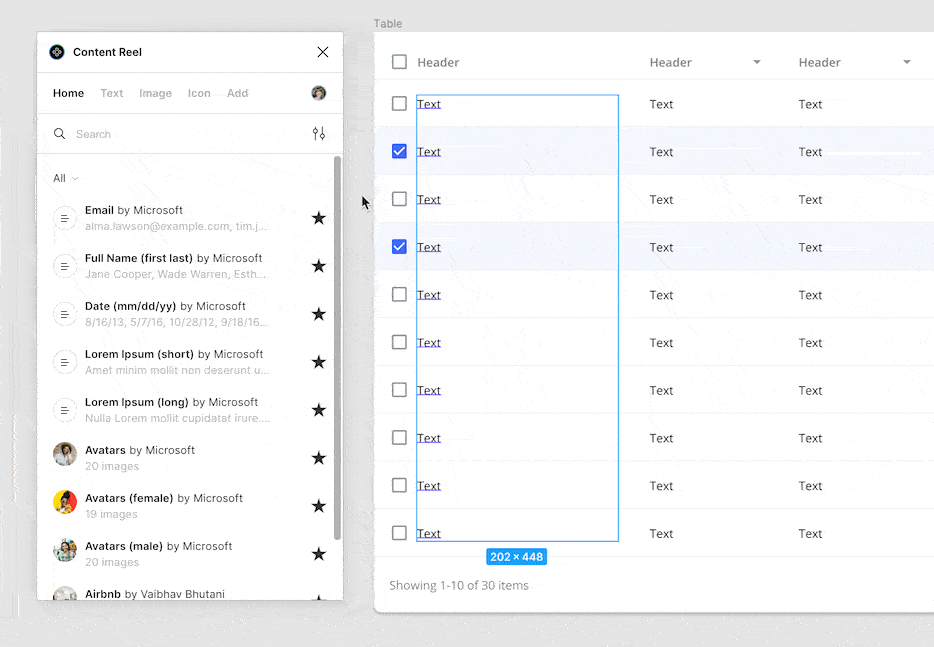Open the filter settings sliders icon
This screenshot has height=647, width=934.
tap(319, 133)
